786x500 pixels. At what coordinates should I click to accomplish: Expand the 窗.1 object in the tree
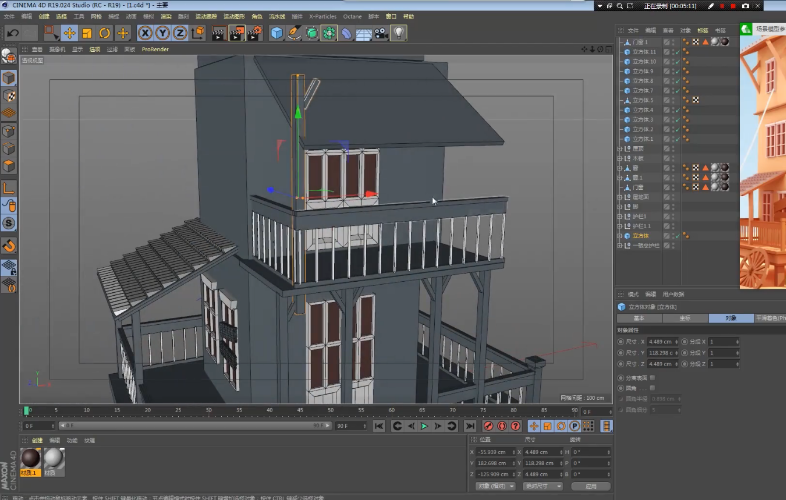pyautogui.click(x=620, y=178)
